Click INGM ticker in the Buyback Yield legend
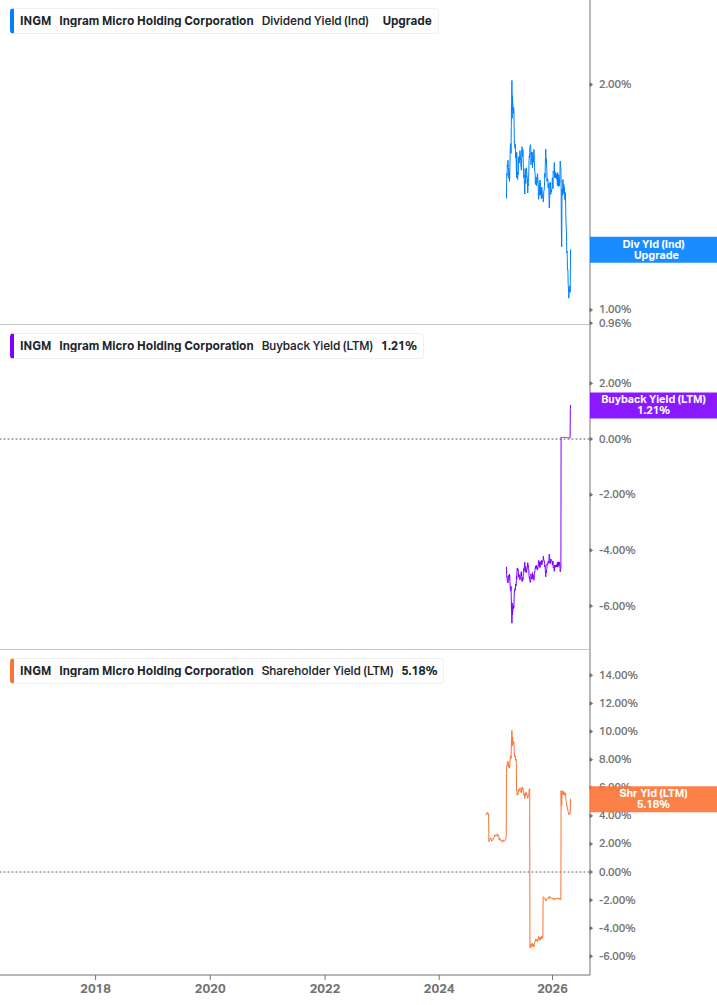Viewport: 717px width, 1005px height. (35, 346)
